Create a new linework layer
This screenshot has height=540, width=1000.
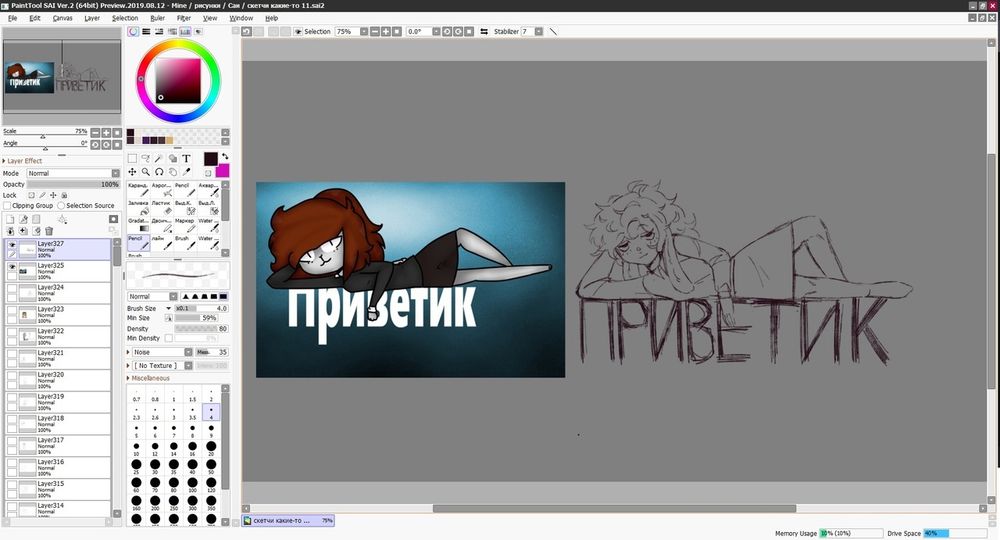pos(23,219)
